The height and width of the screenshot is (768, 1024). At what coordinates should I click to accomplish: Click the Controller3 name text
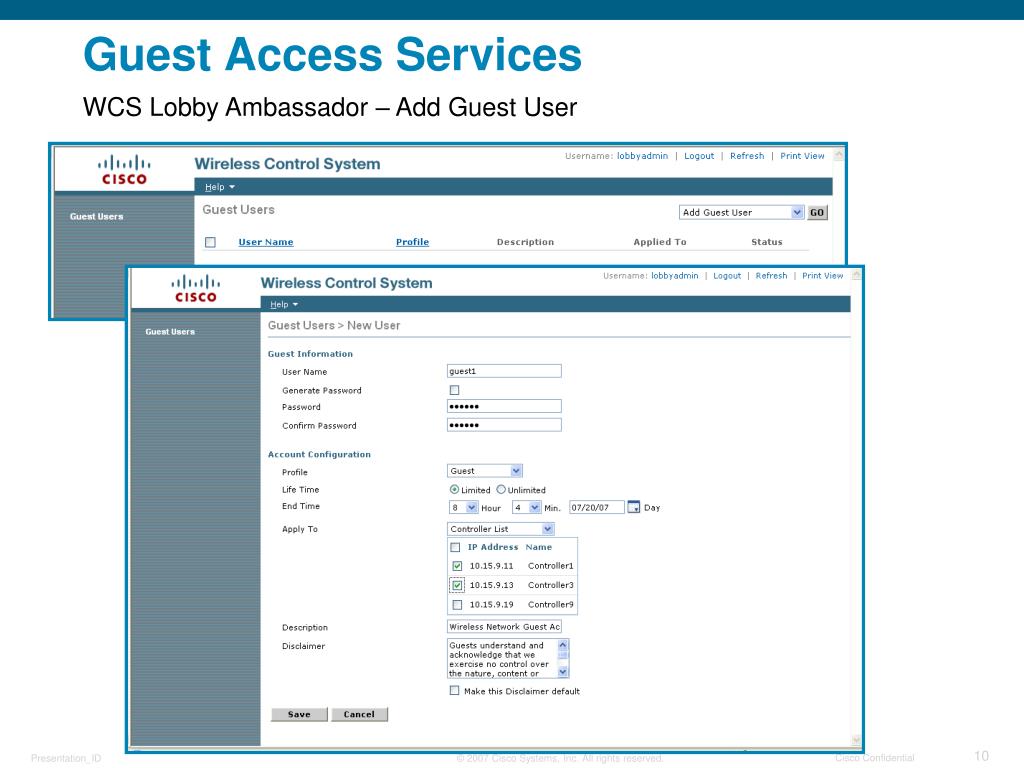[551, 585]
